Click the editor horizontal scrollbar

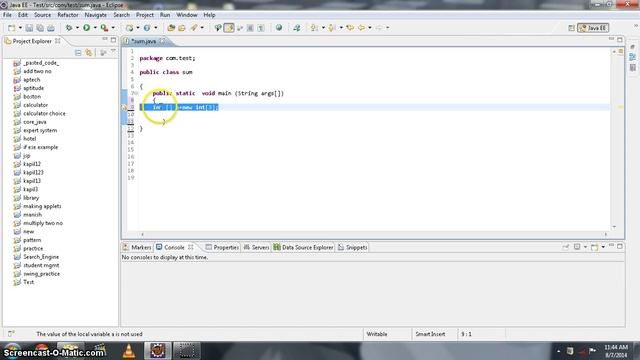373,234
